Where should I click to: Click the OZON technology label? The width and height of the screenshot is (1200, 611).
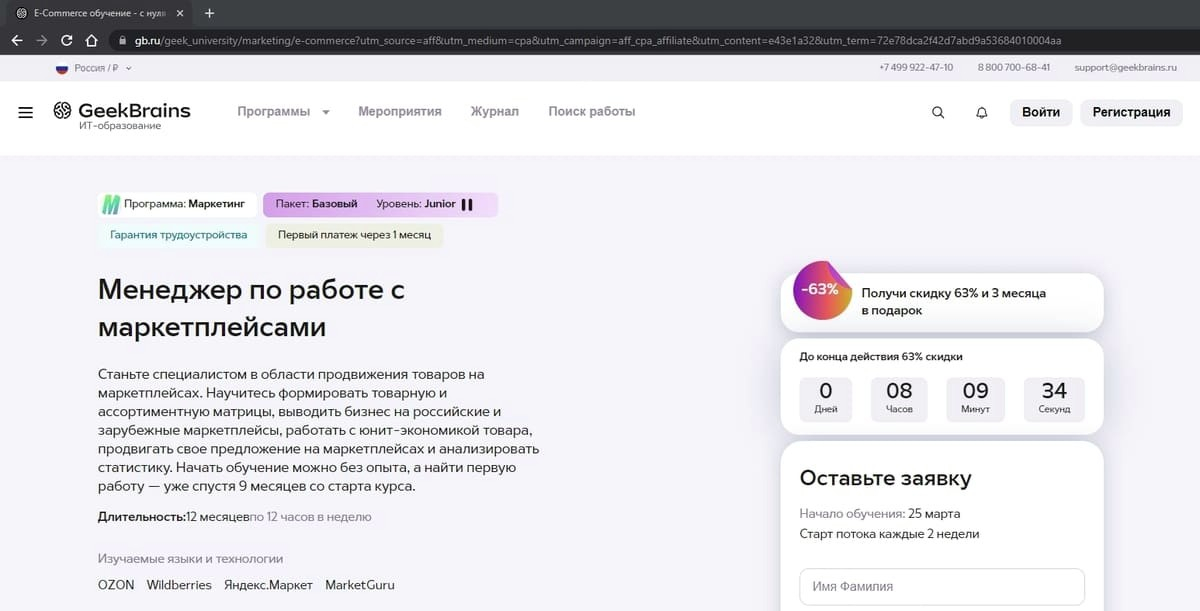click(116, 585)
